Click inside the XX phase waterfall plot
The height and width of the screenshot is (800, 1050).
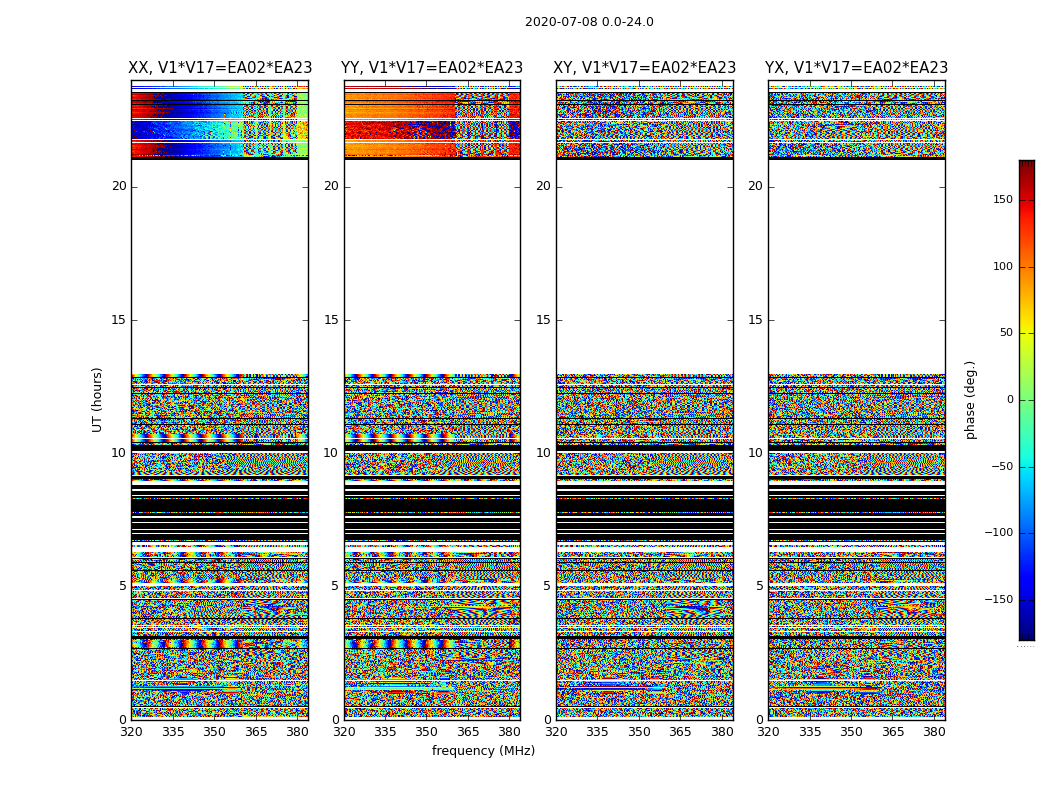click(220, 400)
